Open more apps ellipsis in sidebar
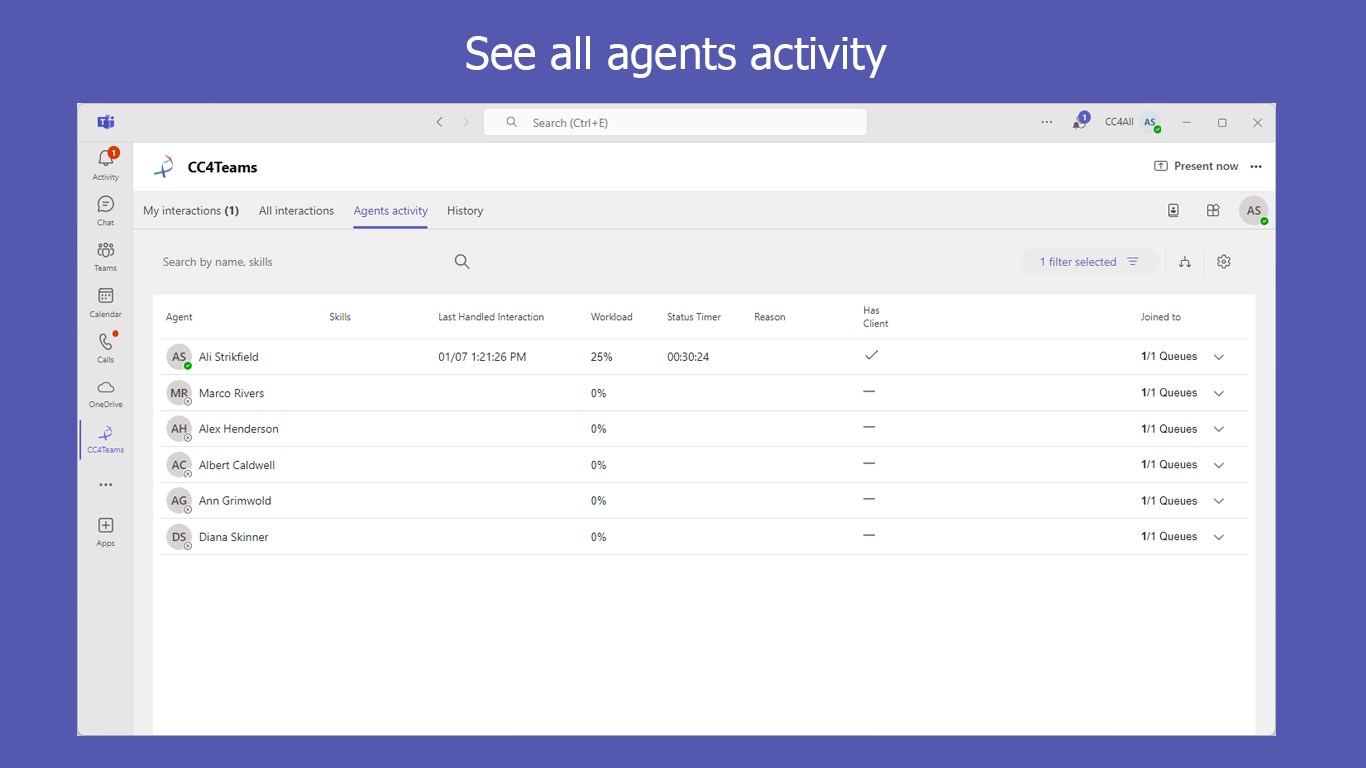This screenshot has width=1366, height=768. point(106,485)
